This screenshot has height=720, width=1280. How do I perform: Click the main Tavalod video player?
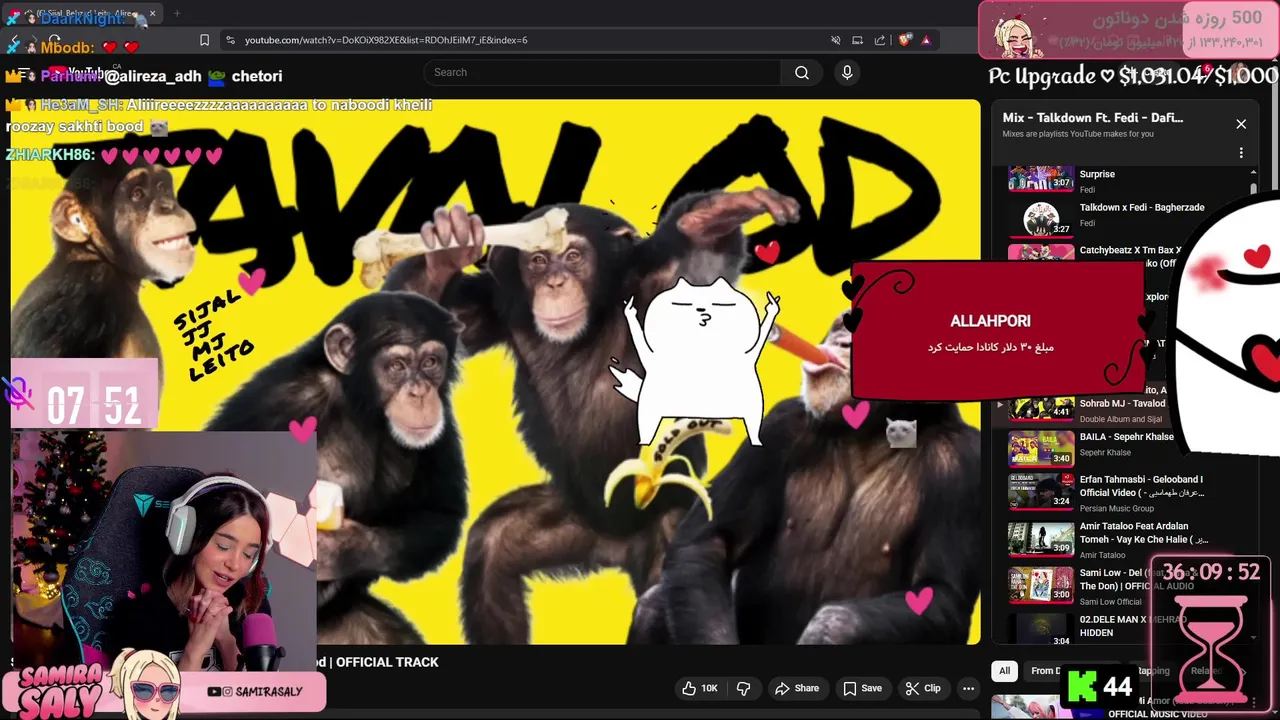tap(496, 371)
